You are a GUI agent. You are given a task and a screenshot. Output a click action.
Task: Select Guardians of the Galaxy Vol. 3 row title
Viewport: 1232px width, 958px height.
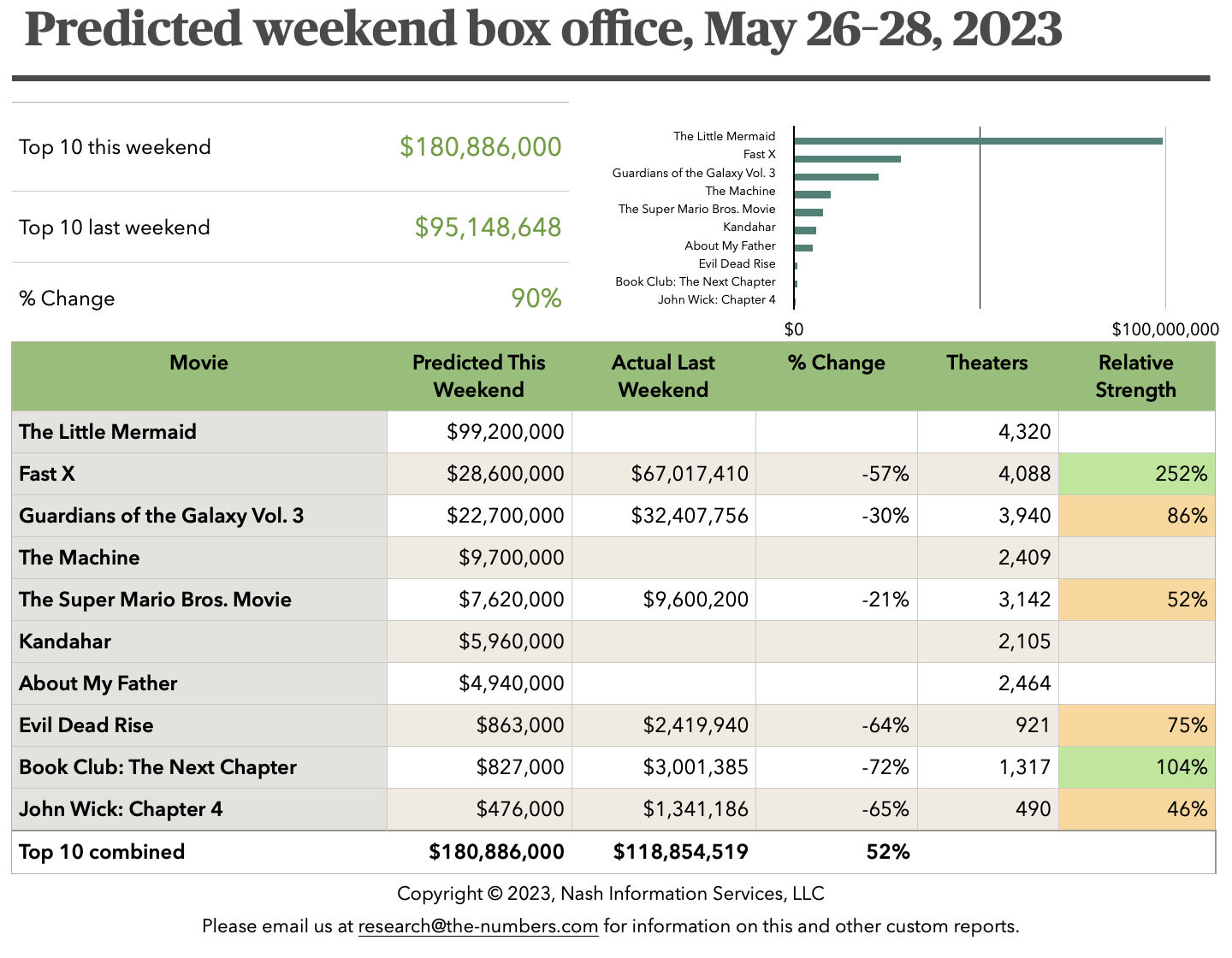coord(161,516)
